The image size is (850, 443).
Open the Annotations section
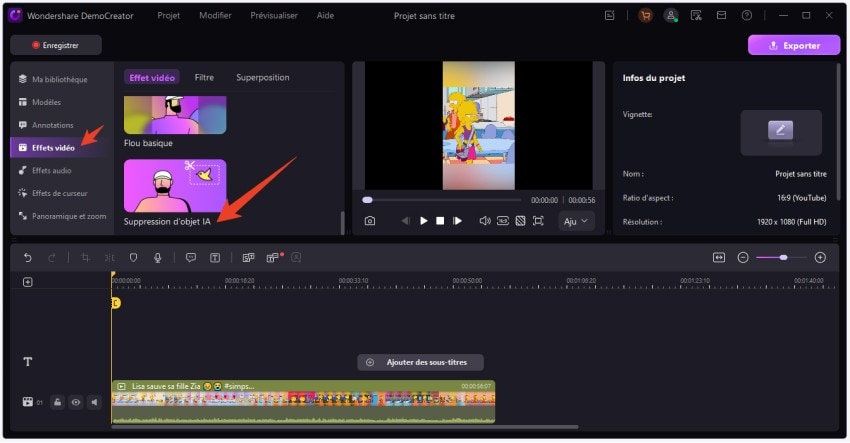coord(47,125)
